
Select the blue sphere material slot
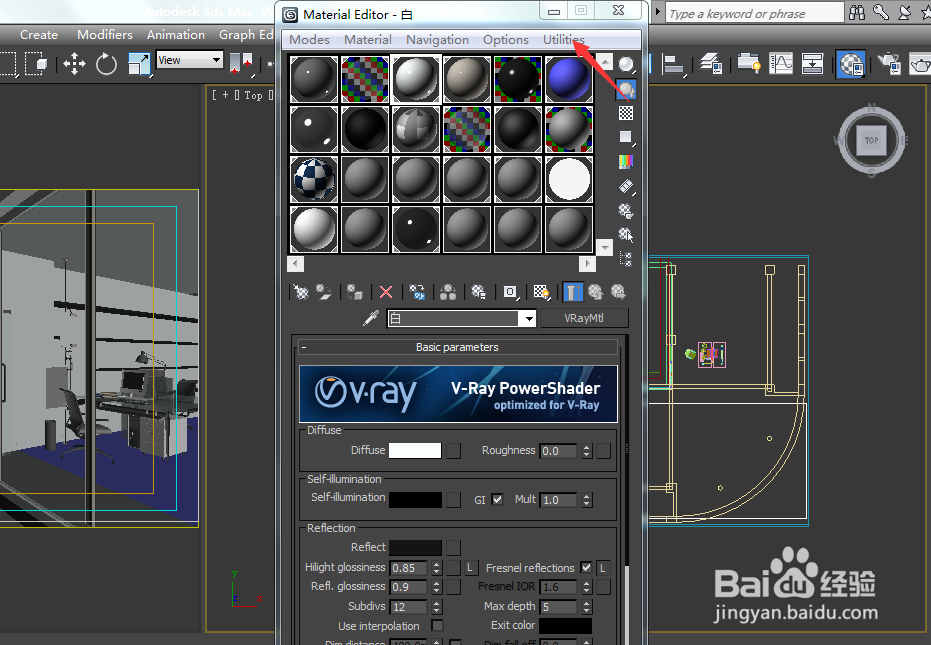[x=569, y=79]
